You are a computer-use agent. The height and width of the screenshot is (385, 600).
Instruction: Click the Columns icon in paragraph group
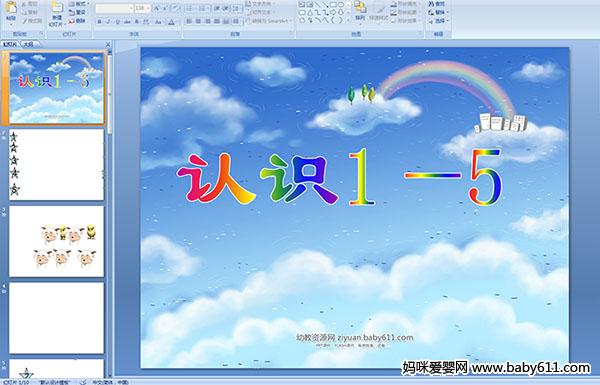click(x=236, y=22)
